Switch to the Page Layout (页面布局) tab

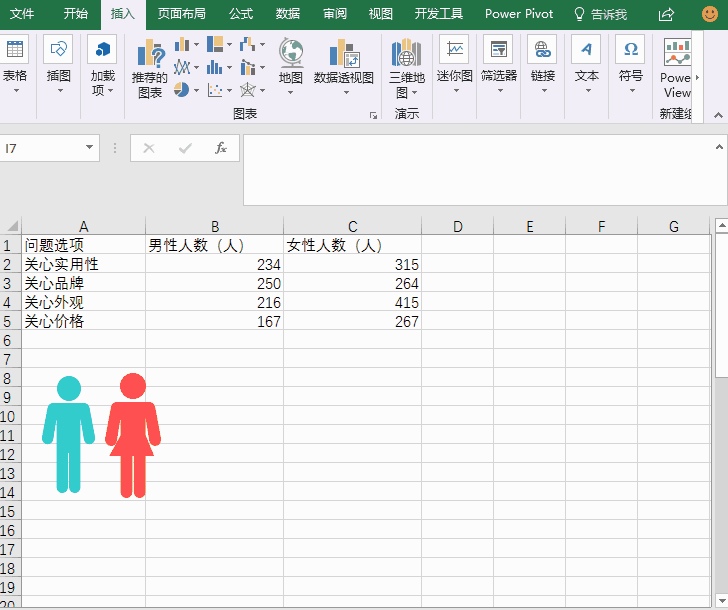coord(182,14)
